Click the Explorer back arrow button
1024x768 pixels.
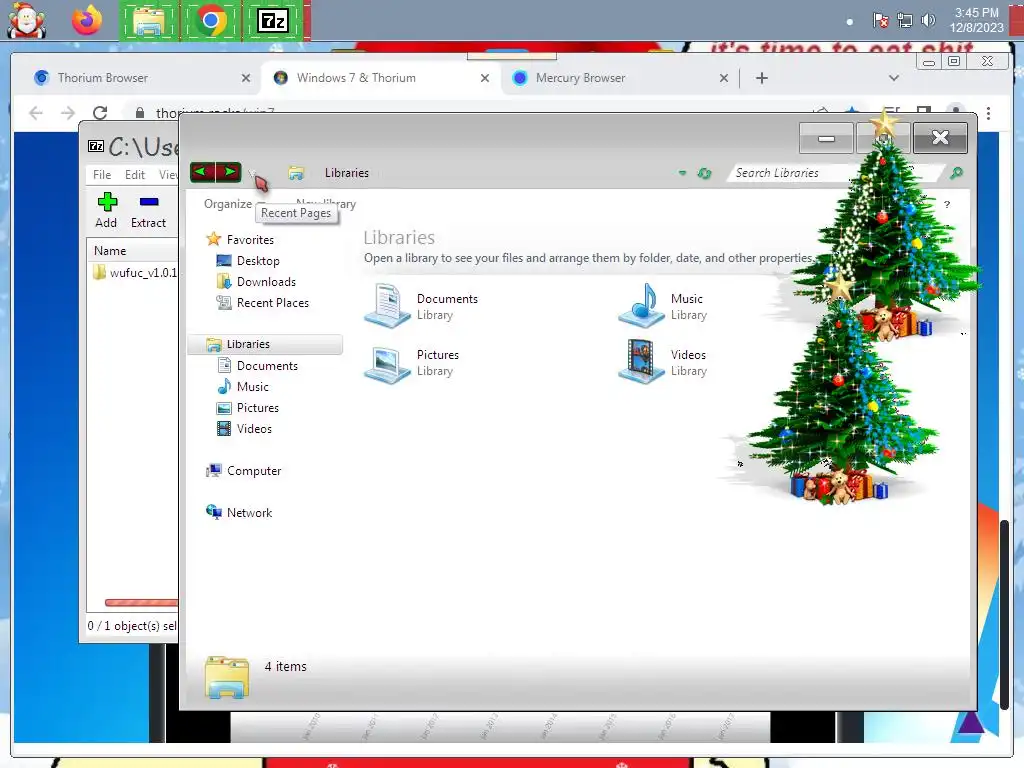pos(202,172)
